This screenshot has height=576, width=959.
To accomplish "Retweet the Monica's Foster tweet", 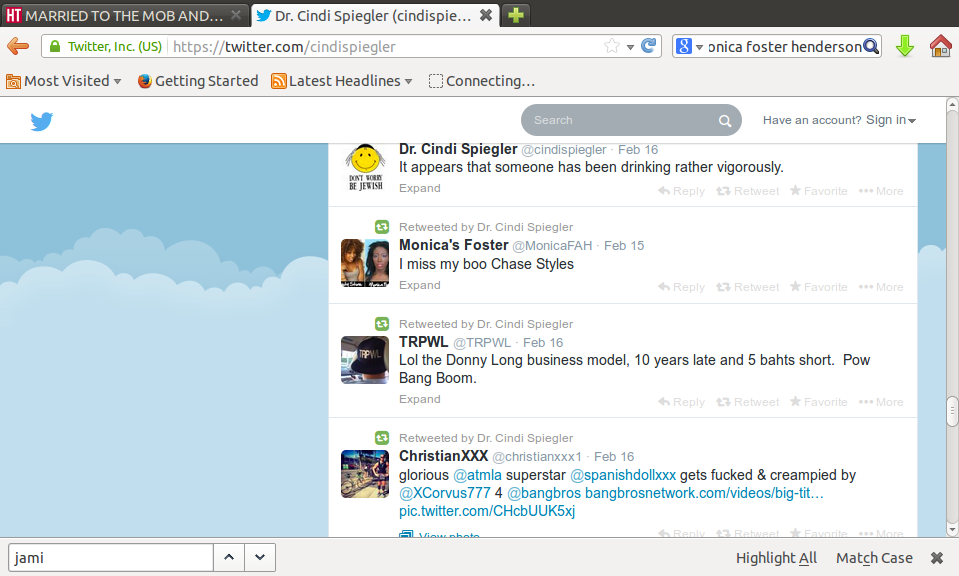I will point(747,287).
